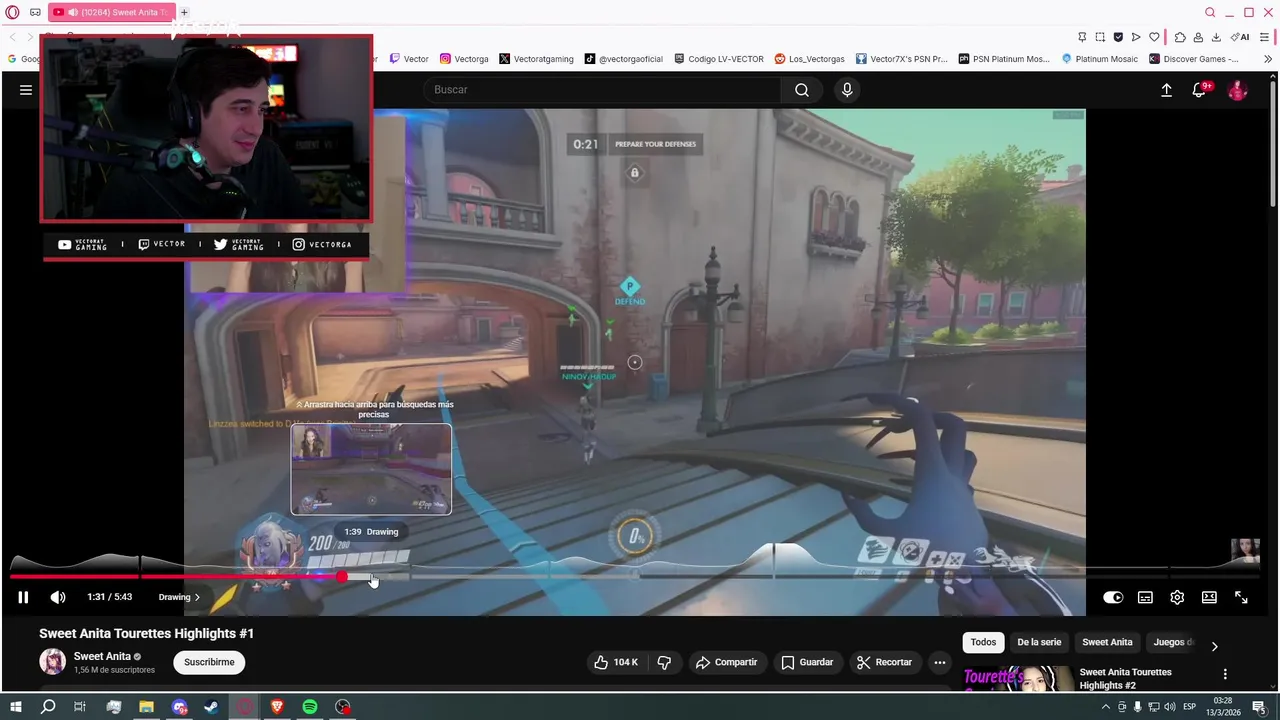Open the Sweet Anita channel avatar

pos(52,661)
